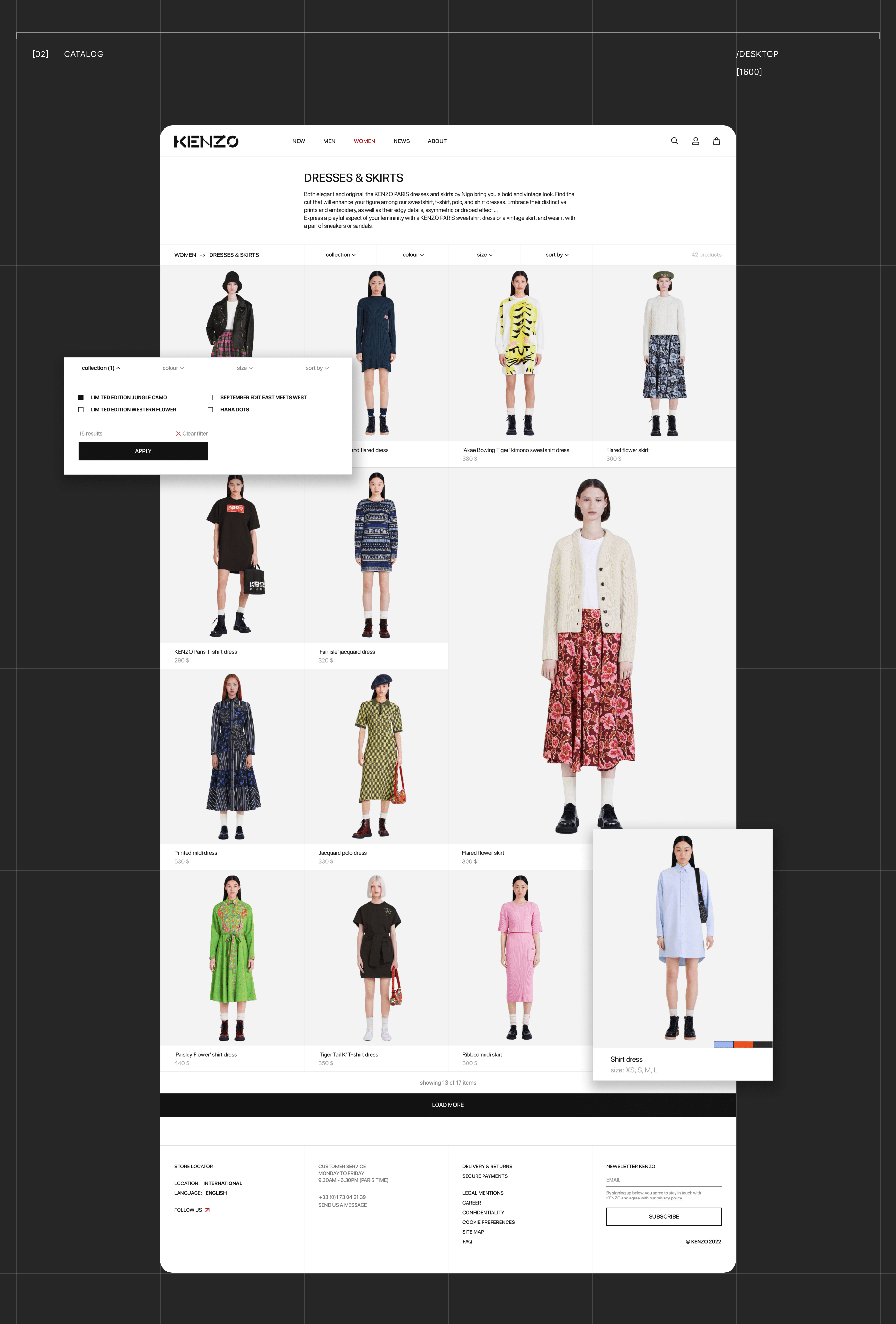Click the search magnifier icon
This screenshot has height=1324, width=896.
point(675,141)
